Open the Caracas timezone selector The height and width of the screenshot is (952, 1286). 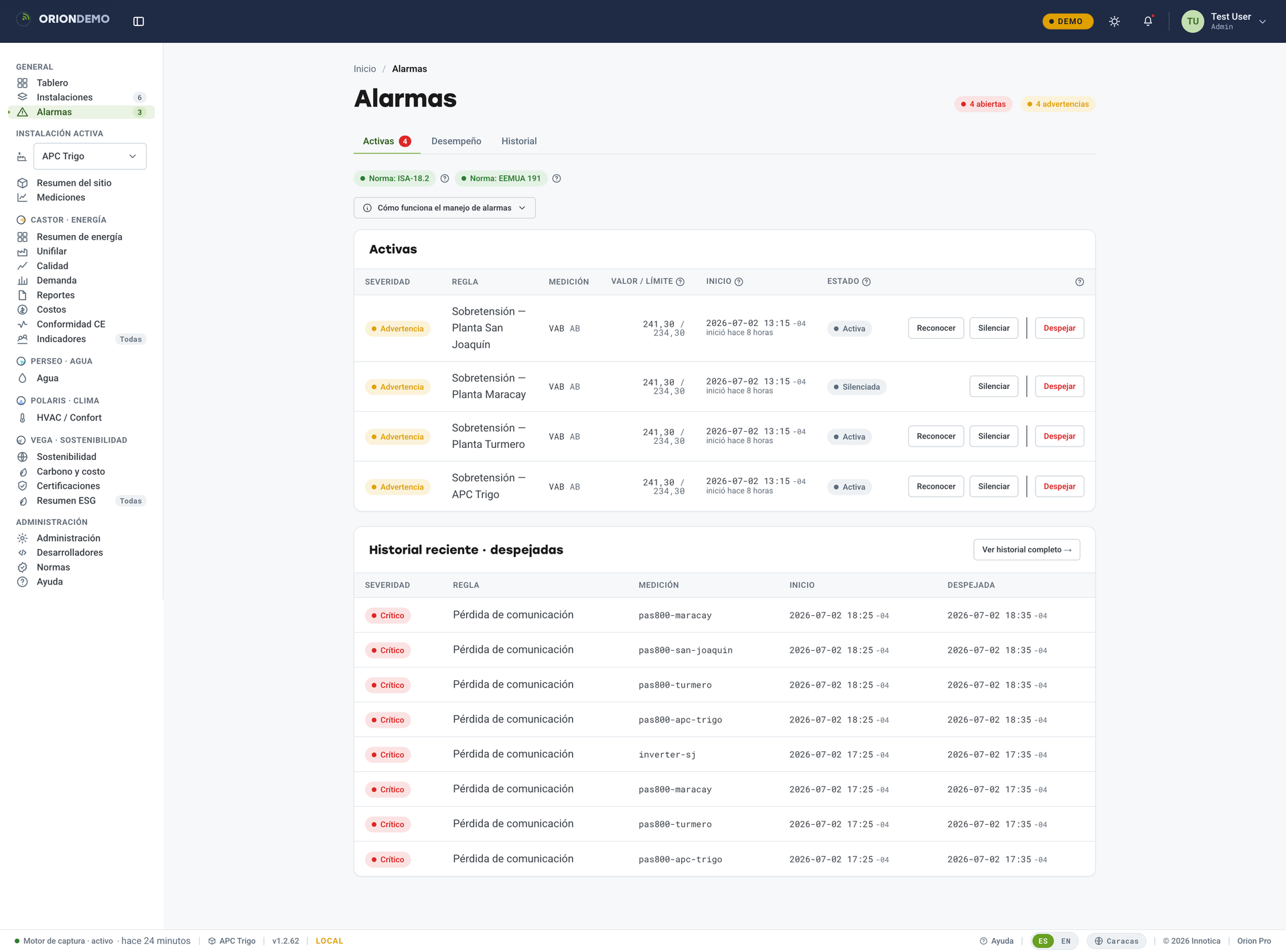tap(1117, 941)
